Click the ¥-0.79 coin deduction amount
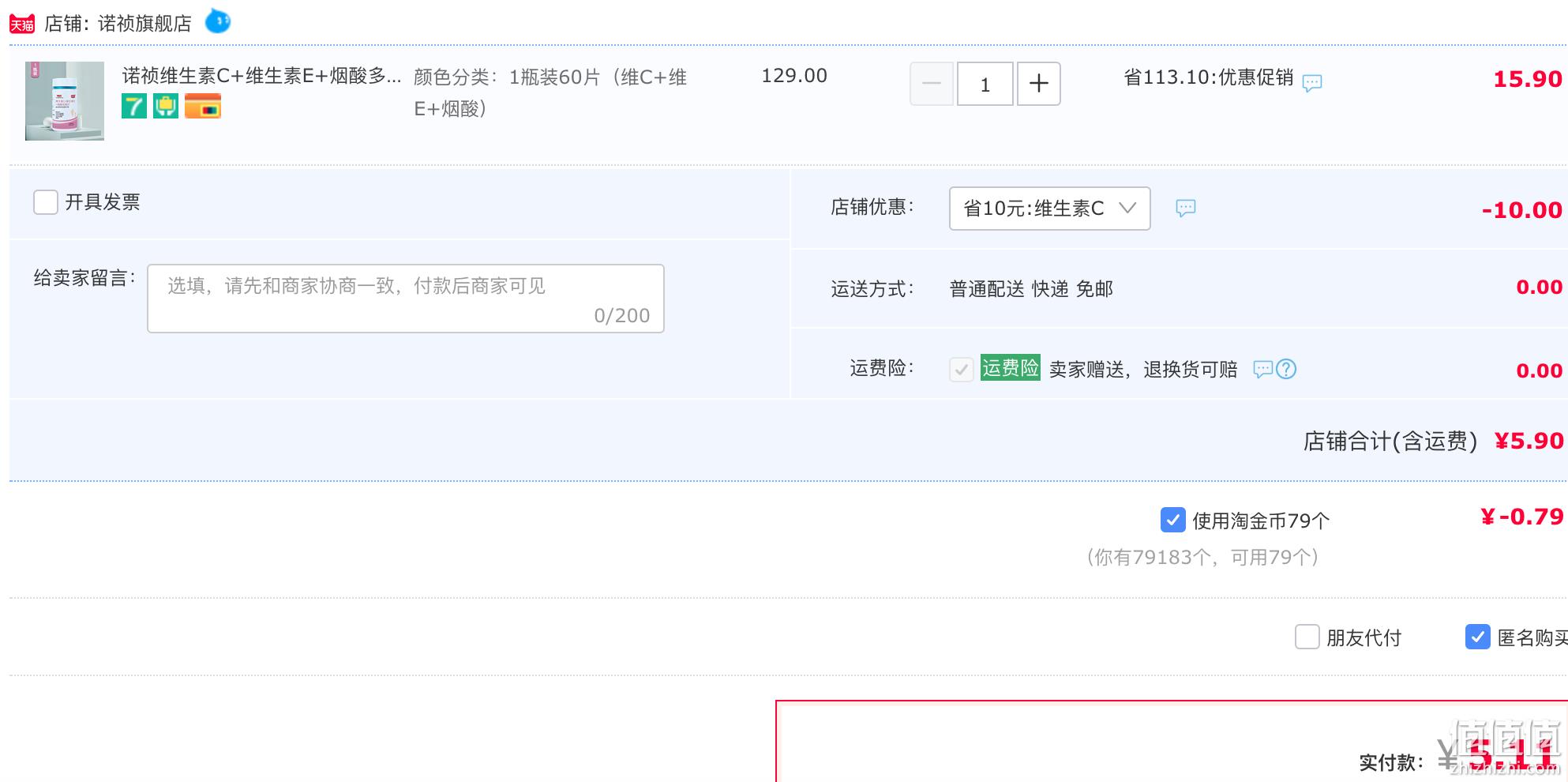Screen dimensions: 1568x782 (1521, 517)
